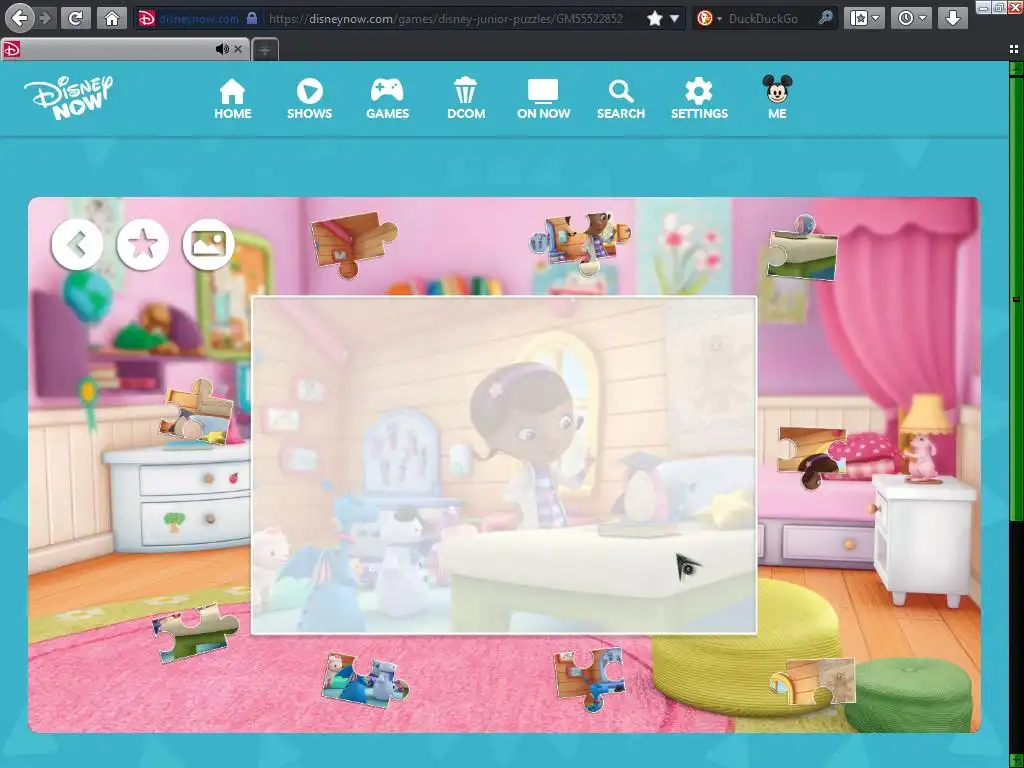Click the tab list grid icon
The width and height of the screenshot is (1024, 768).
pos(1014,49)
